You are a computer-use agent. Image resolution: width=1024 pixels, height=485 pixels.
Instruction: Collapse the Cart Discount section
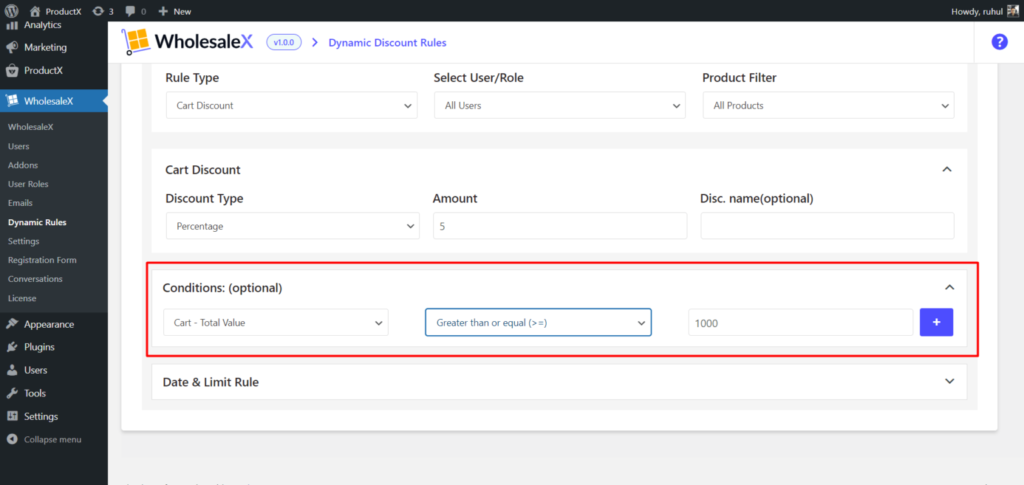click(x=947, y=169)
